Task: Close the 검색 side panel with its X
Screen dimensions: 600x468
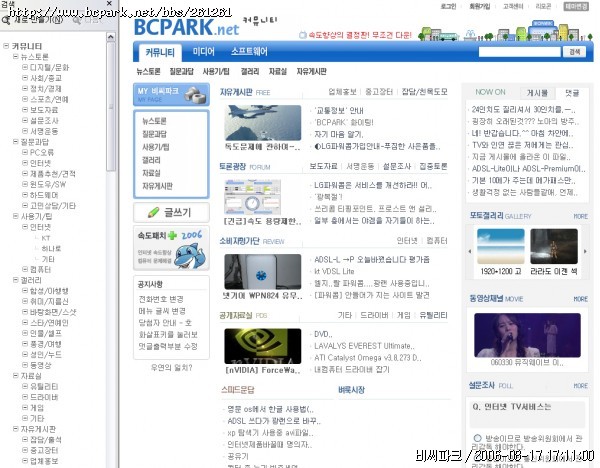Action: click(x=109, y=3)
